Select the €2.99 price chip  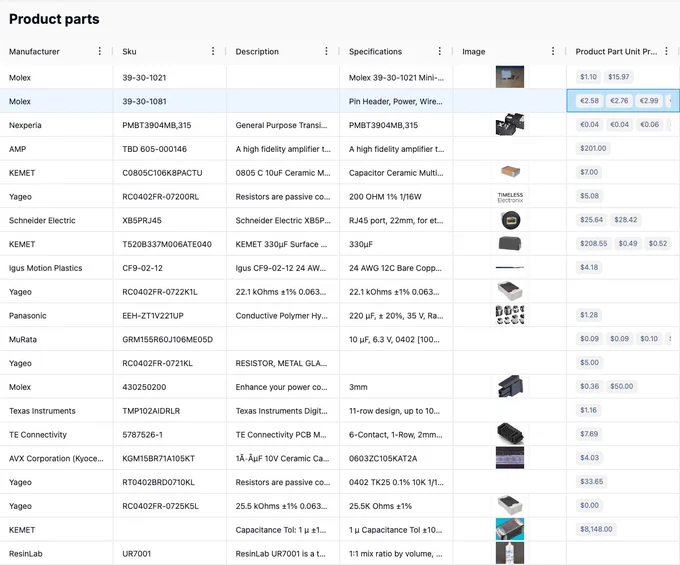tap(649, 101)
